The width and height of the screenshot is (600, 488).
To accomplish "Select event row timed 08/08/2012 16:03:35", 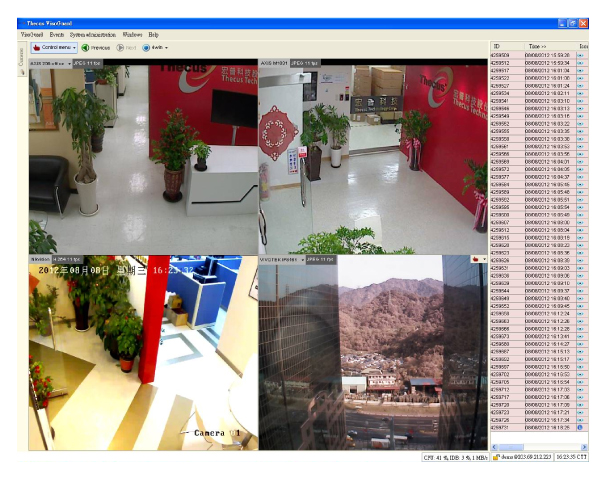I will click(x=539, y=131).
